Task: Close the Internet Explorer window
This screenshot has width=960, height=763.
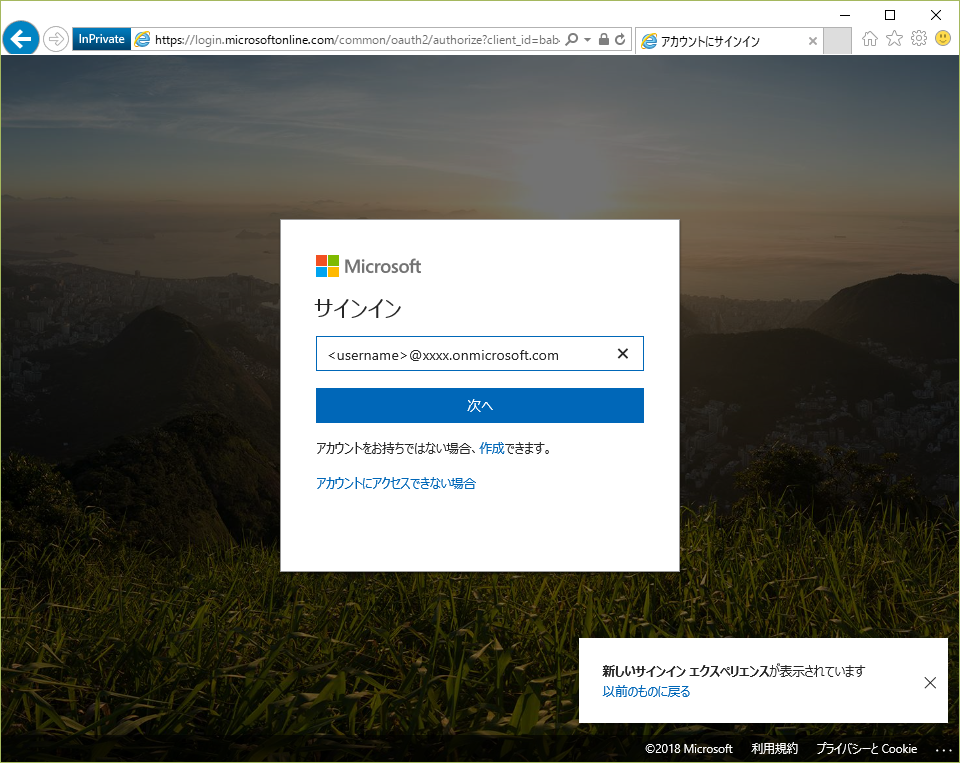Action: [x=936, y=15]
